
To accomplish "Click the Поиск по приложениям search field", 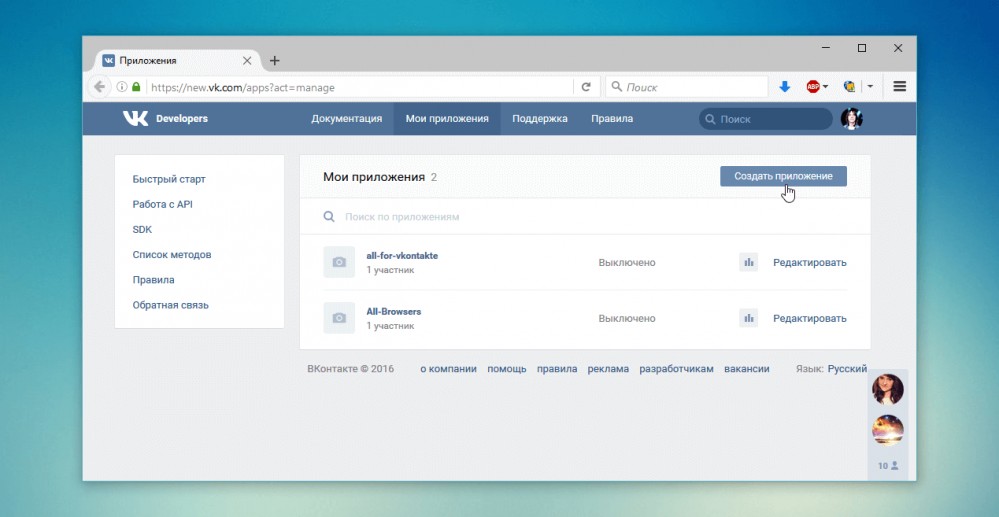I will point(585,217).
